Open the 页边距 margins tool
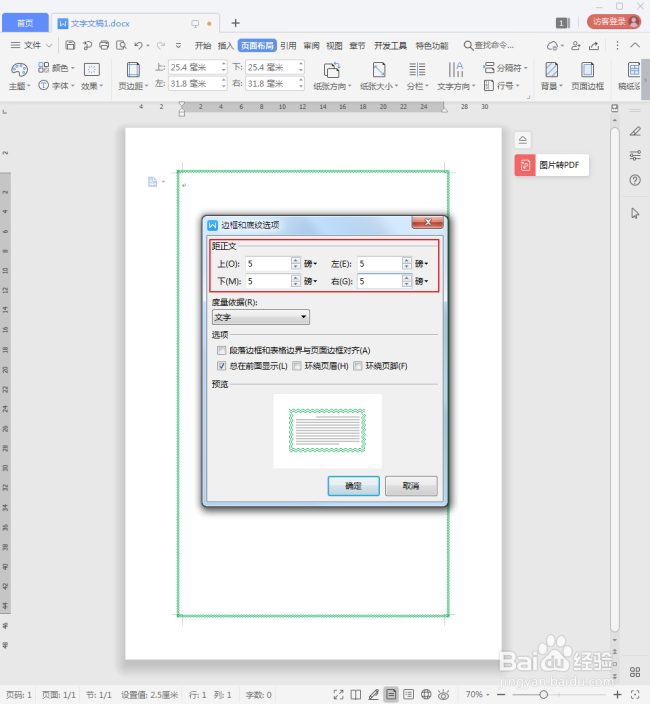The height and width of the screenshot is (704, 650). pyautogui.click(x=133, y=76)
